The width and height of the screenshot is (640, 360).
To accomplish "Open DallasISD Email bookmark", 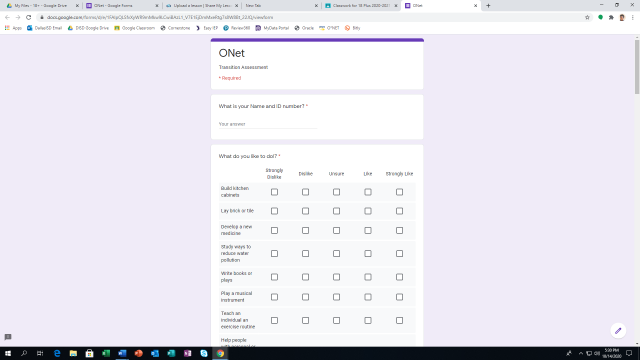I will [x=44, y=28].
